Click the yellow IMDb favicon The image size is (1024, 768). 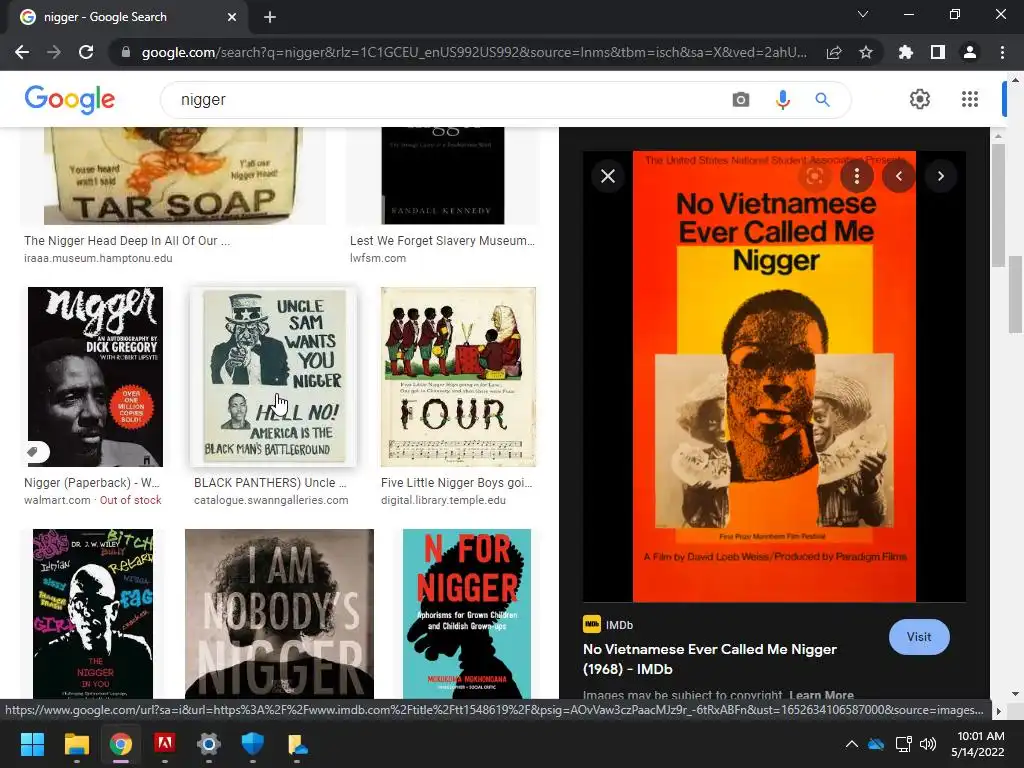tap(592, 624)
